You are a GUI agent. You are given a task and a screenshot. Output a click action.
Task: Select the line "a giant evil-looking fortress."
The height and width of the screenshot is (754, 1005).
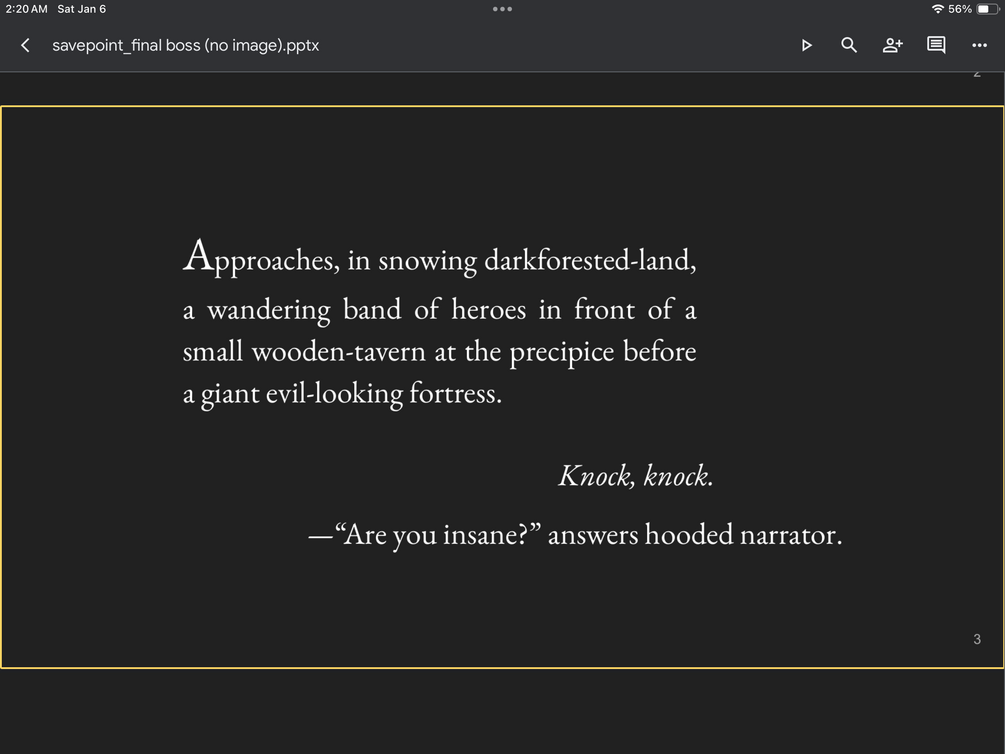coord(342,394)
